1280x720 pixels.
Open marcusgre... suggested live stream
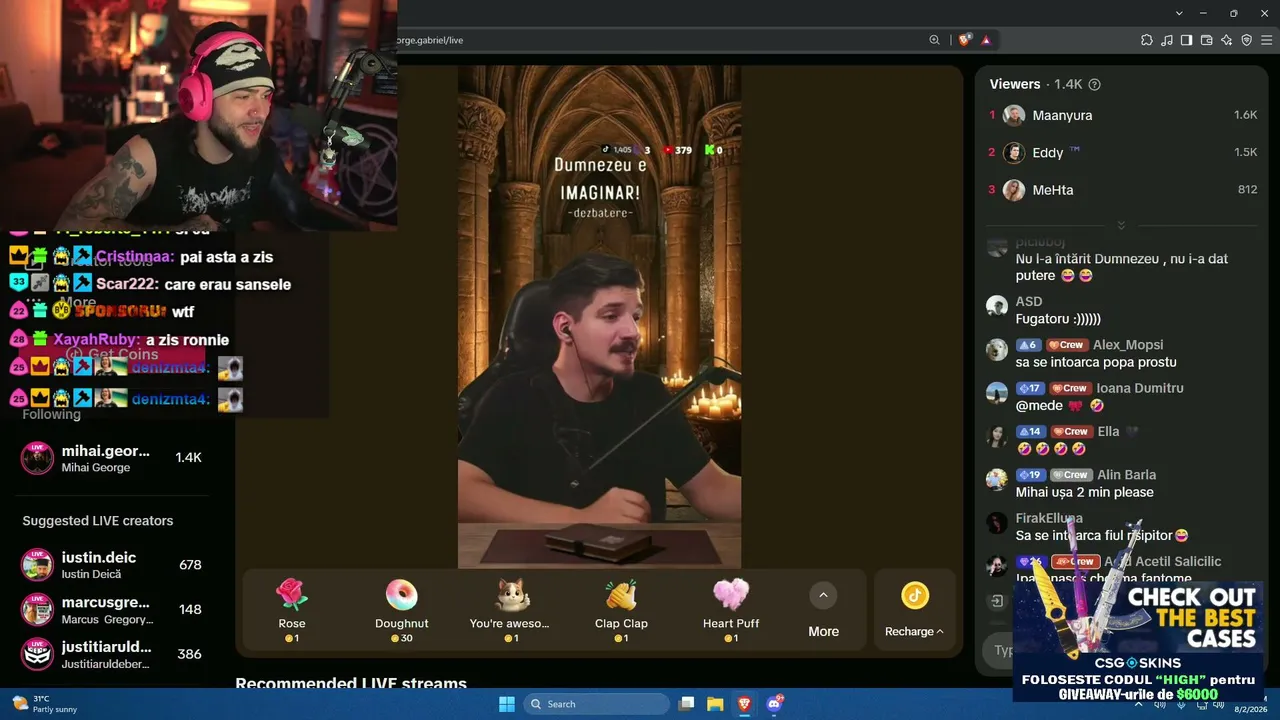pyautogui.click(x=112, y=609)
